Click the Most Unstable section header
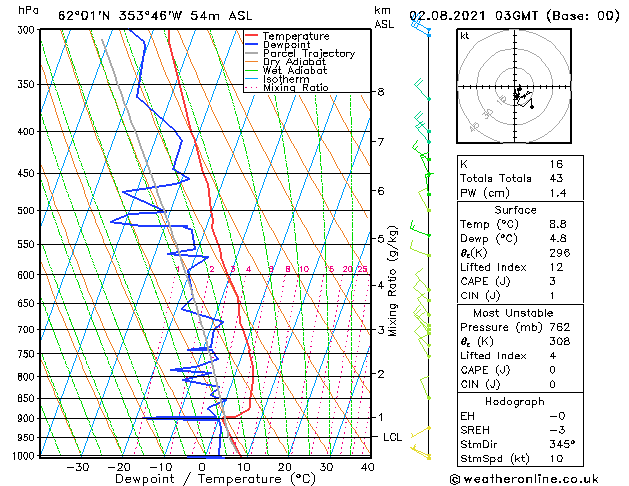Image resolution: width=629 pixels, height=486 pixels. pyautogui.click(x=513, y=313)
